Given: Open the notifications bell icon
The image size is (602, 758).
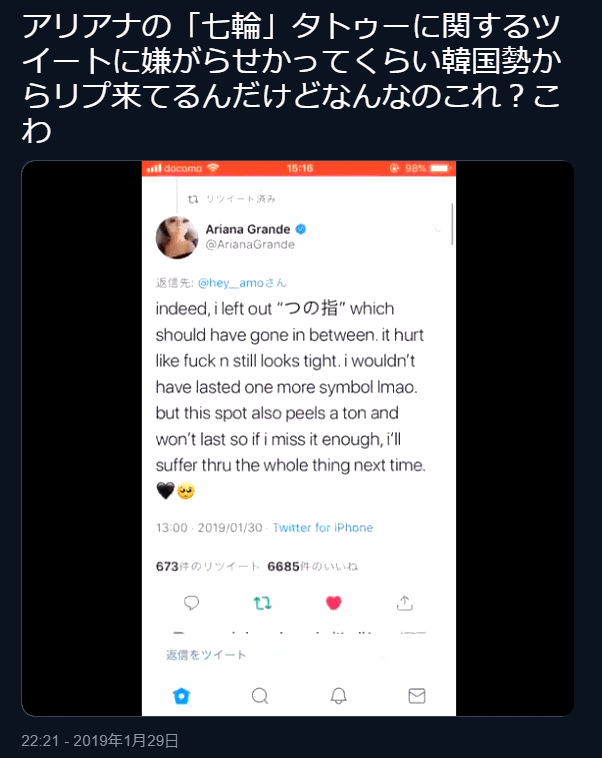Looking at the screenshot, I should [338, 696].
